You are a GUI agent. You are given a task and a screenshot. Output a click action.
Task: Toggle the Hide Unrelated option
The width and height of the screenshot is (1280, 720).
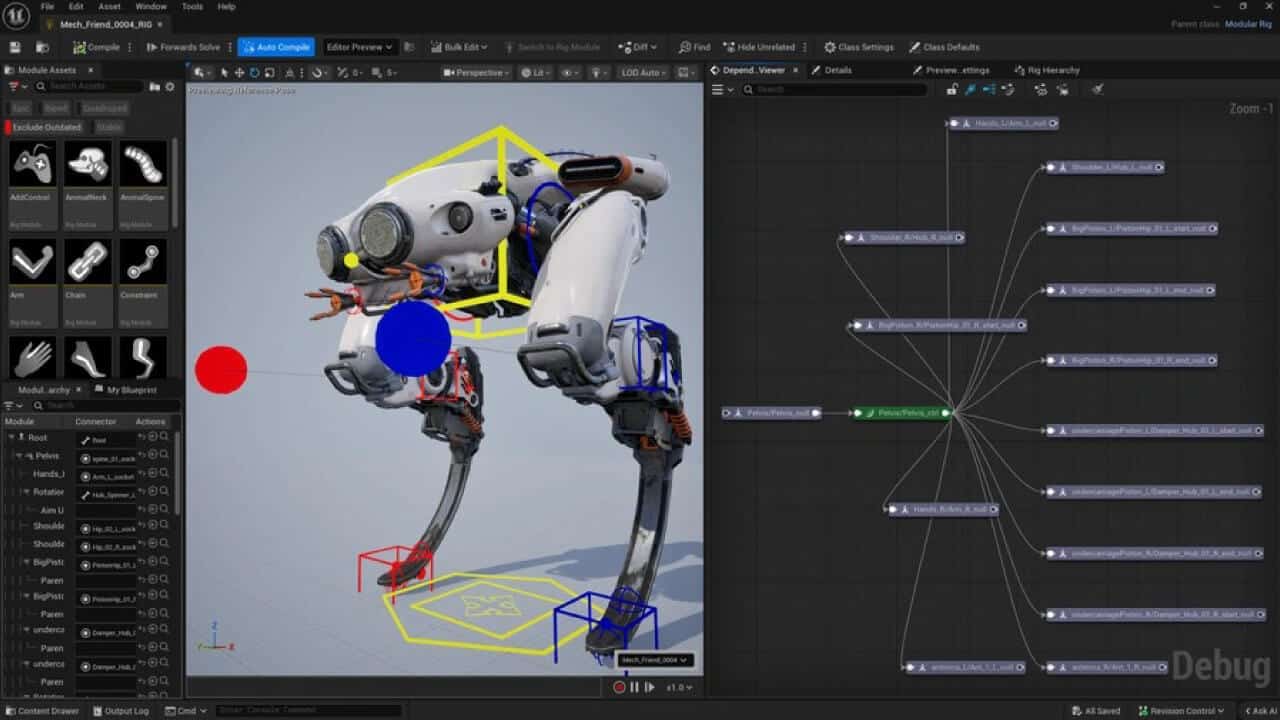coord(759,47)
